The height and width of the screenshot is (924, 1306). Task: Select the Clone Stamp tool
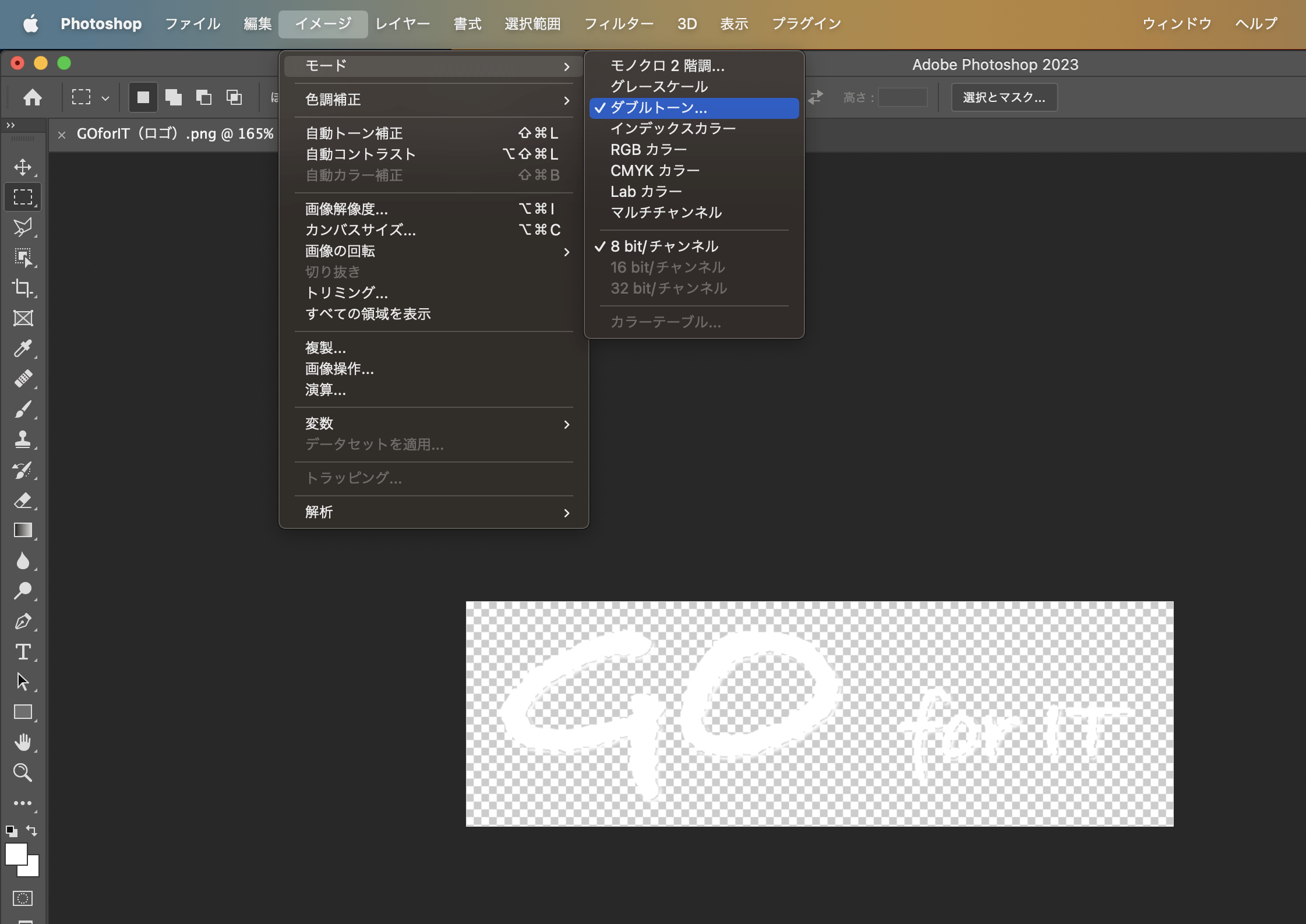pyautogui.click(x=23, y=439)
